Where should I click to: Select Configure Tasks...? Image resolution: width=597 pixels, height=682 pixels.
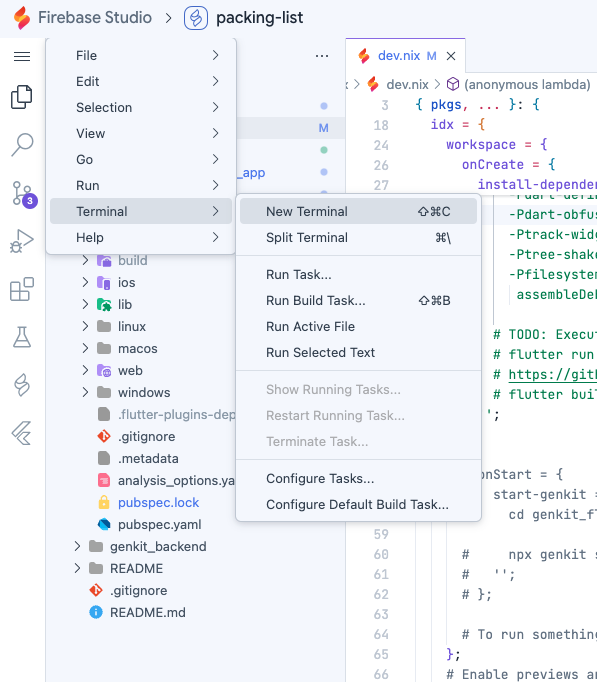(x=358, y=478)
